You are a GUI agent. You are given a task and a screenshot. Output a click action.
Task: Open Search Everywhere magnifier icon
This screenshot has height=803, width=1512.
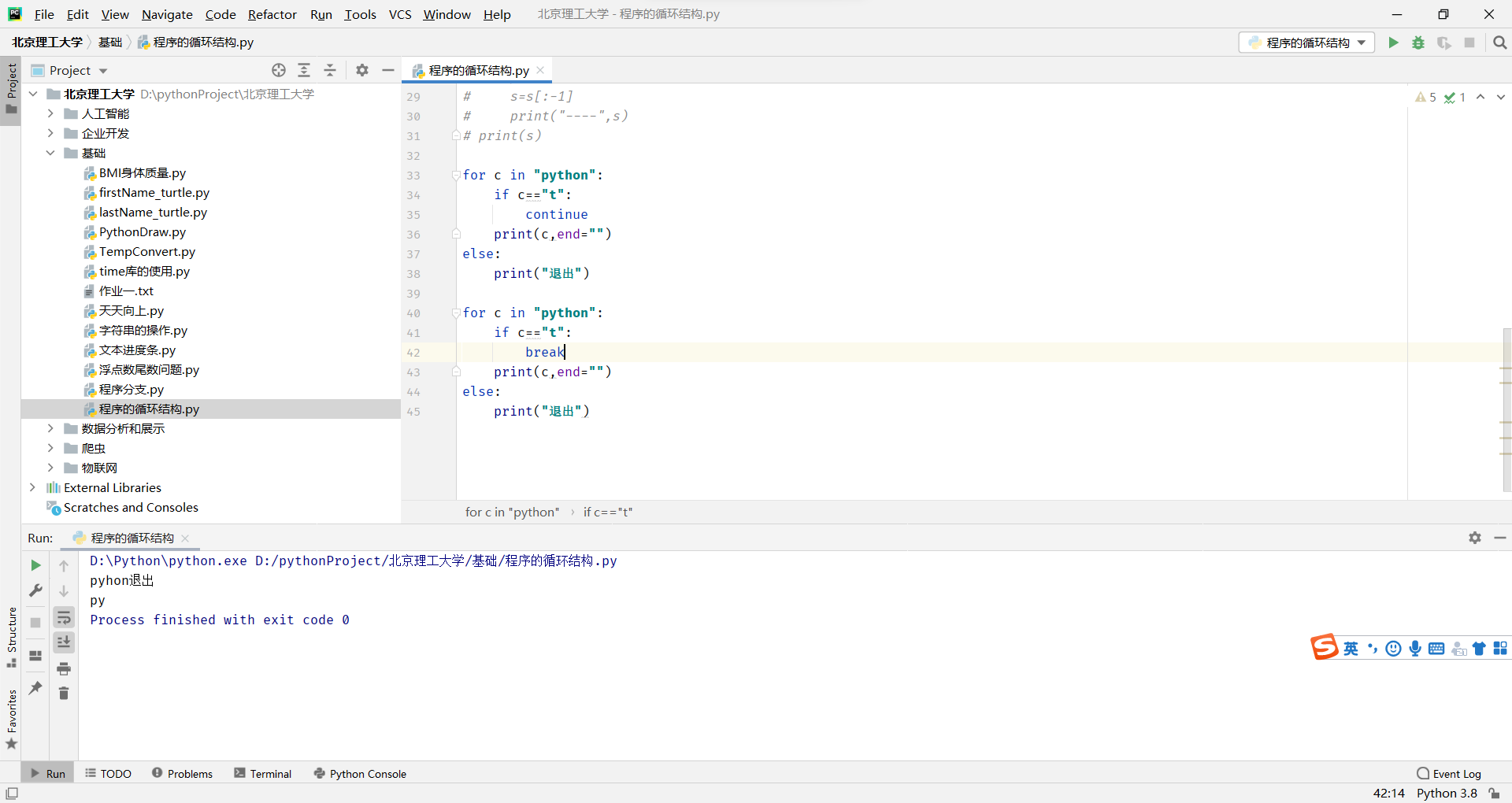point(1499,43)
